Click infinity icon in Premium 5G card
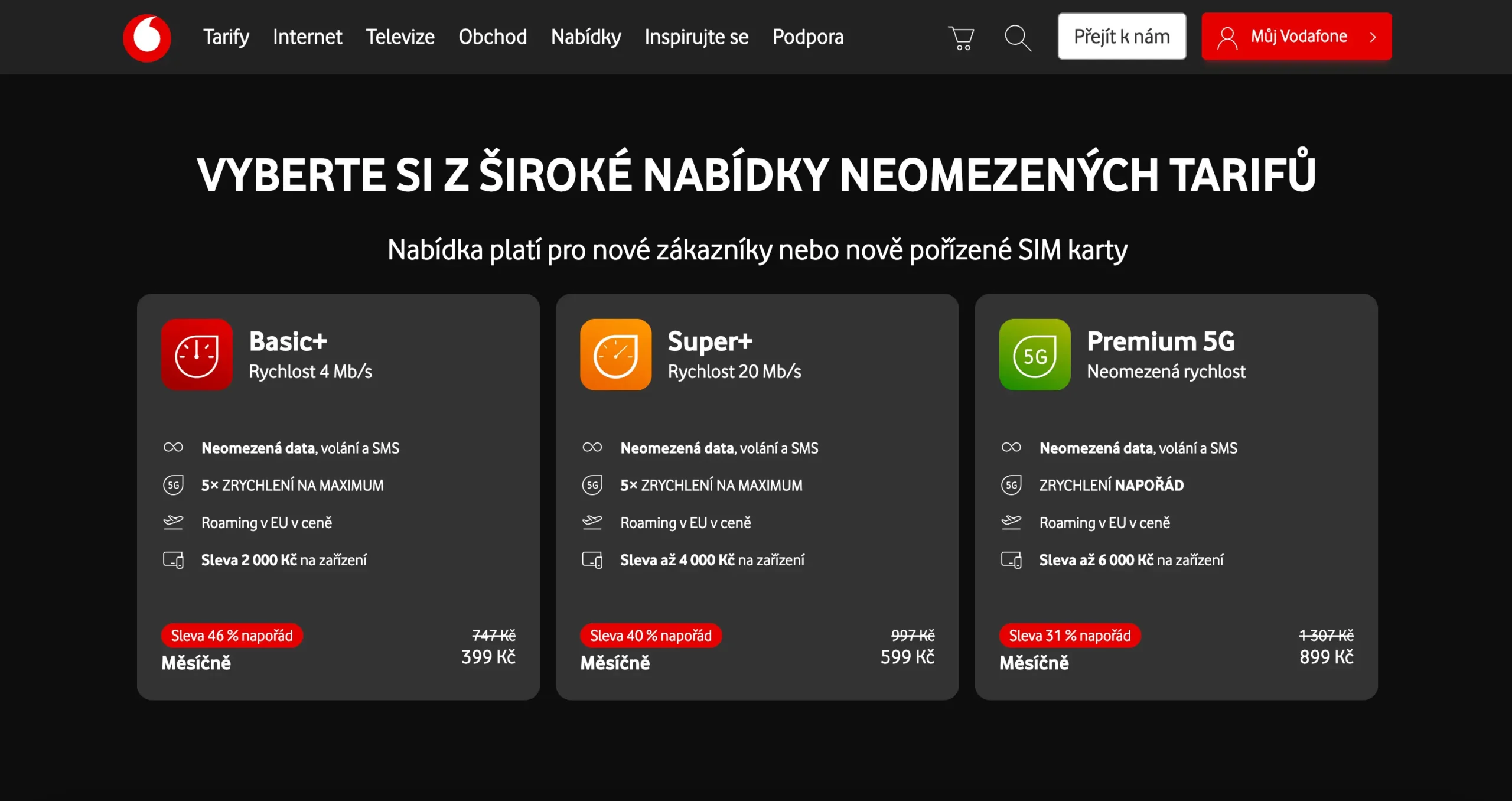The image size is (1512, 801). point(1011,447)
